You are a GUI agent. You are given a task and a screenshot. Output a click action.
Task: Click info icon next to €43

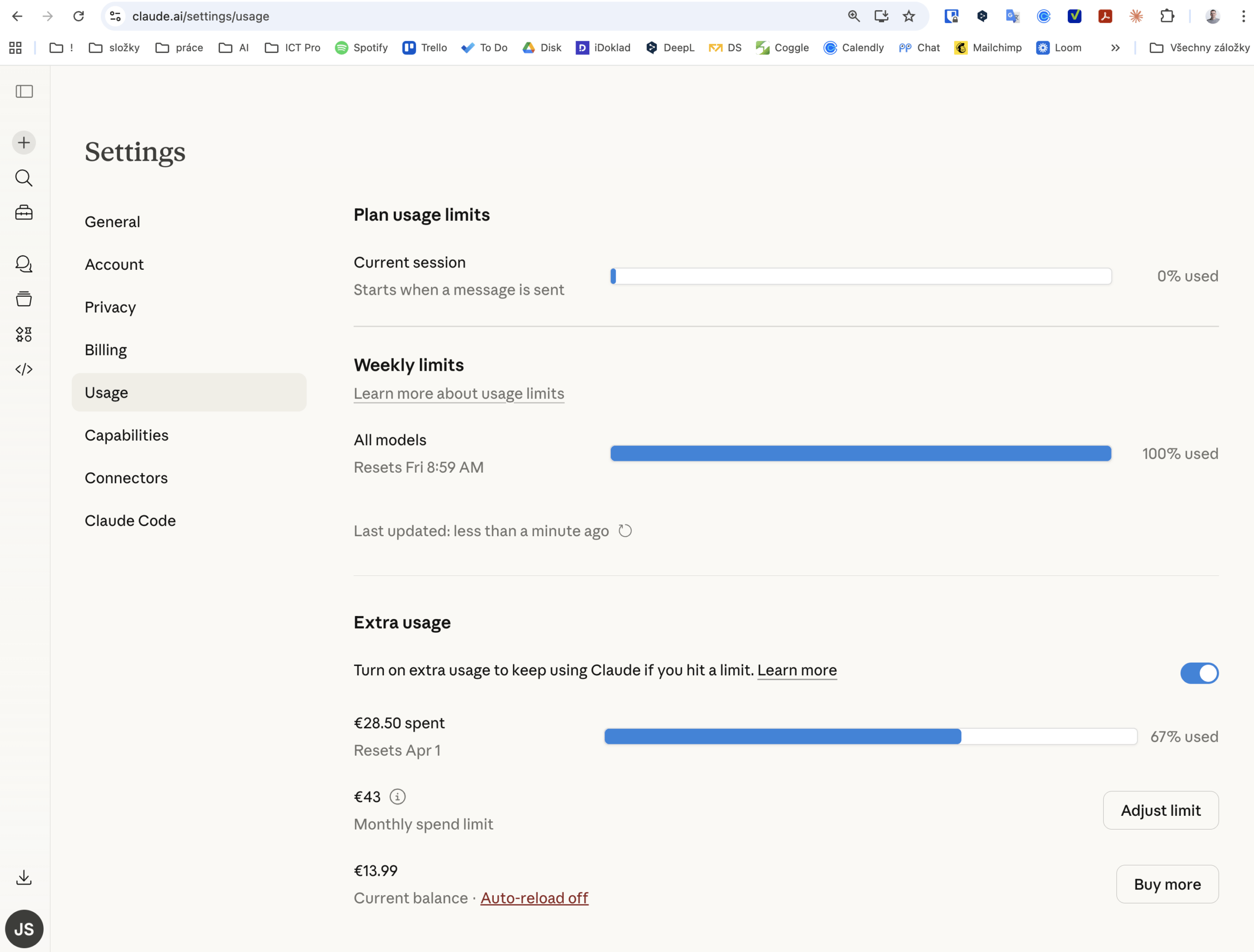(x=397, y=797)
